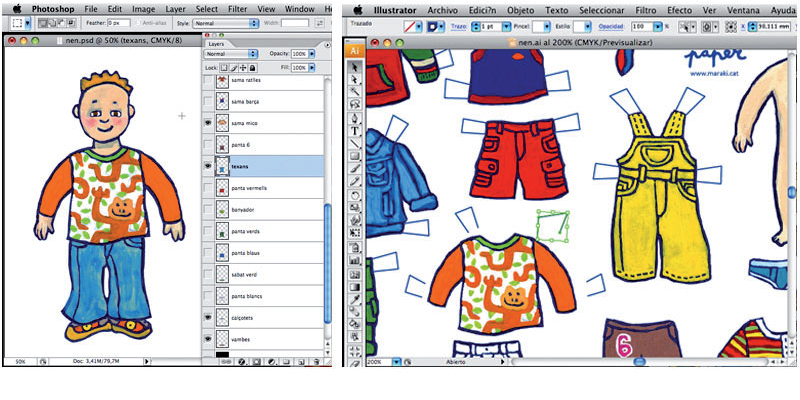Select the Lasso tool in Illustrator
This screenshot has height=400, width=800.
coord(355,104)
